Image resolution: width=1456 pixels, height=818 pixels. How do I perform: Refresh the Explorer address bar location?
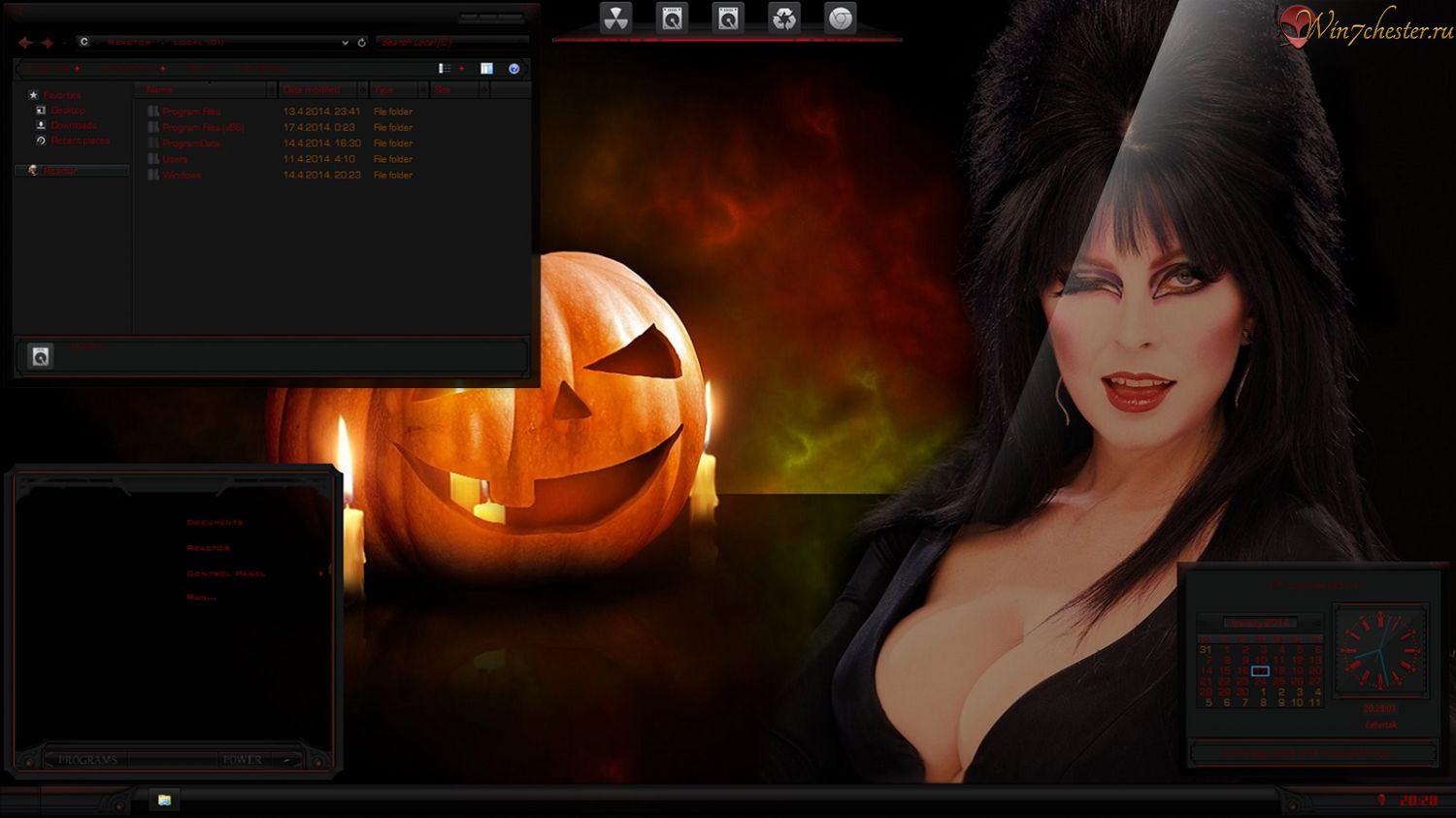click(x=362, y=43)
